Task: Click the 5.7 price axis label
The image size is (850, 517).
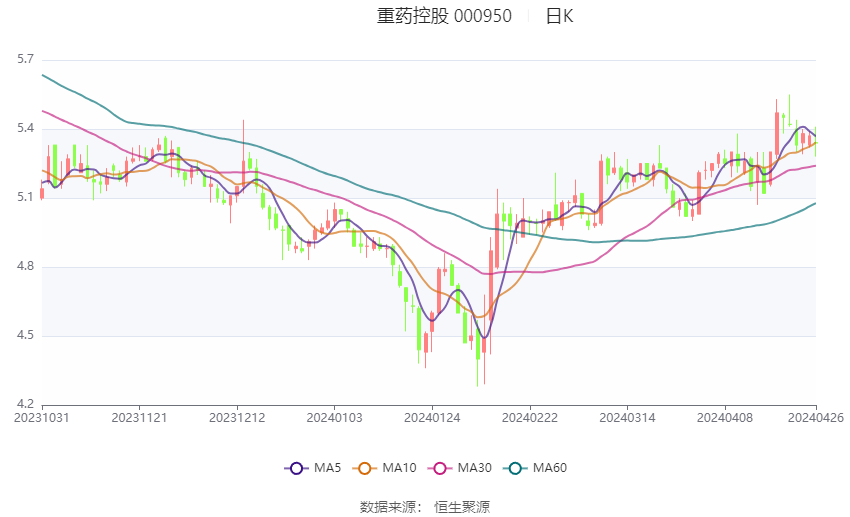Action: point(25,59)
